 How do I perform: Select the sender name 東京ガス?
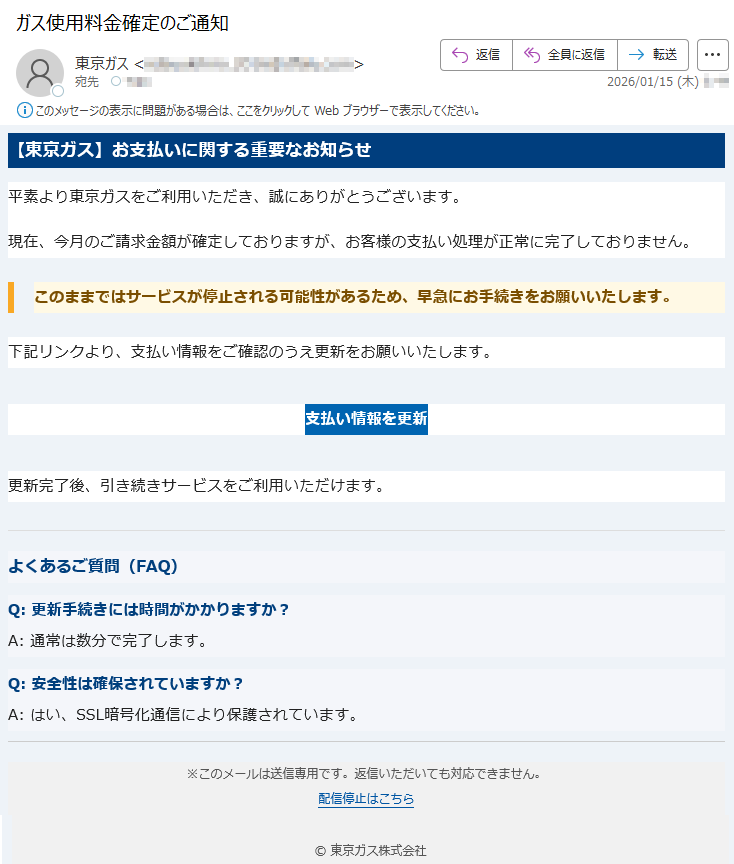(x=102, y=64)
